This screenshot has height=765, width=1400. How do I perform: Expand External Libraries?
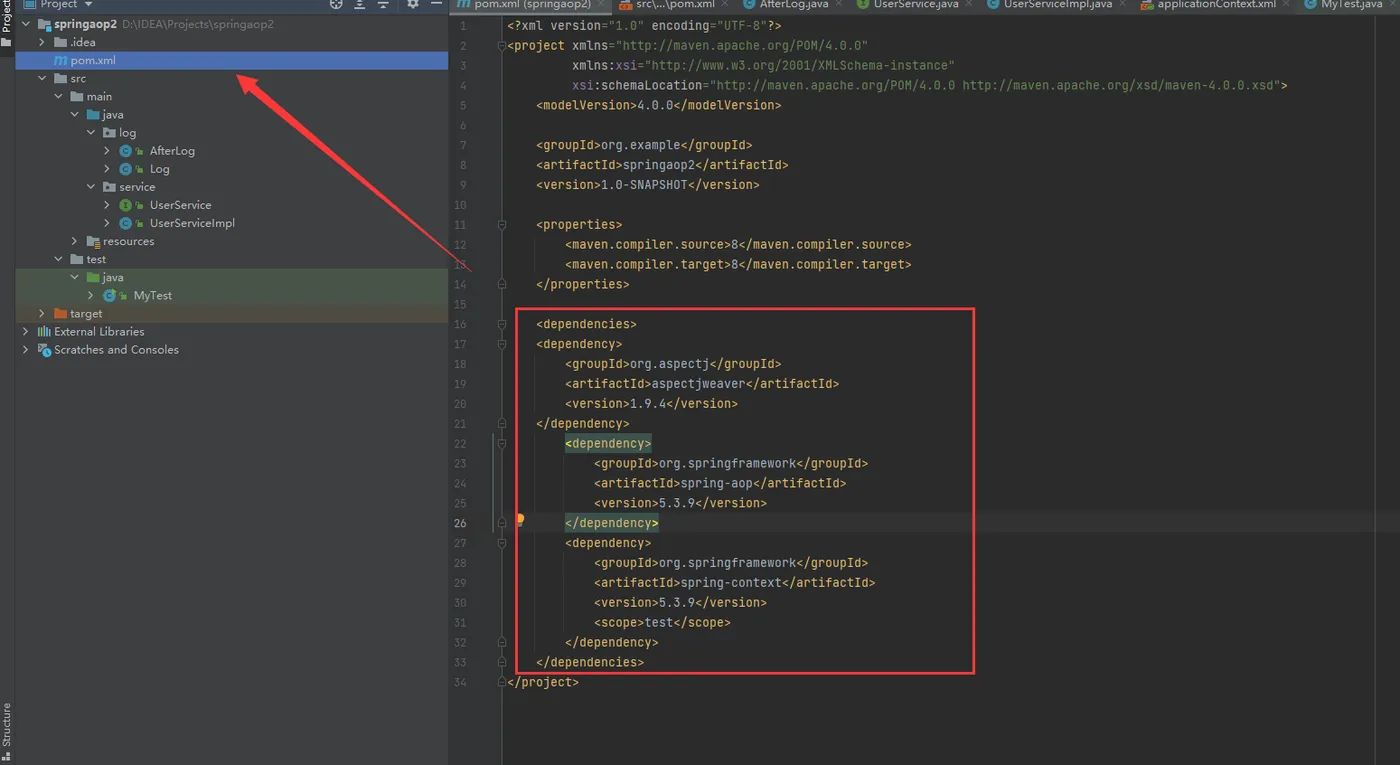click(26, 331)
